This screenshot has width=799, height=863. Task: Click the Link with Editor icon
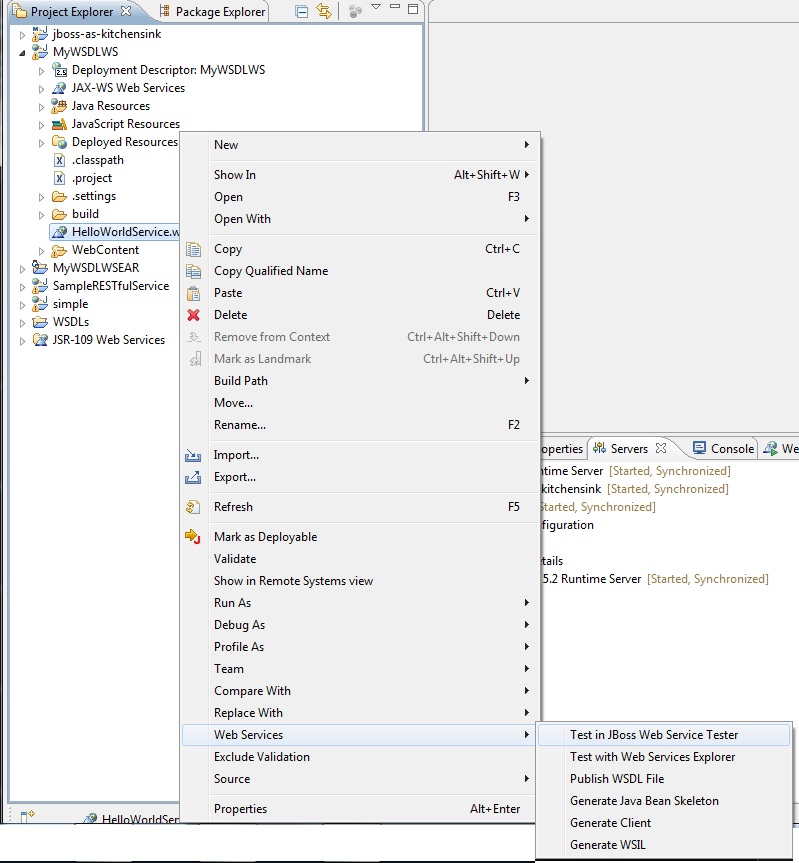(x=324, y=11)
